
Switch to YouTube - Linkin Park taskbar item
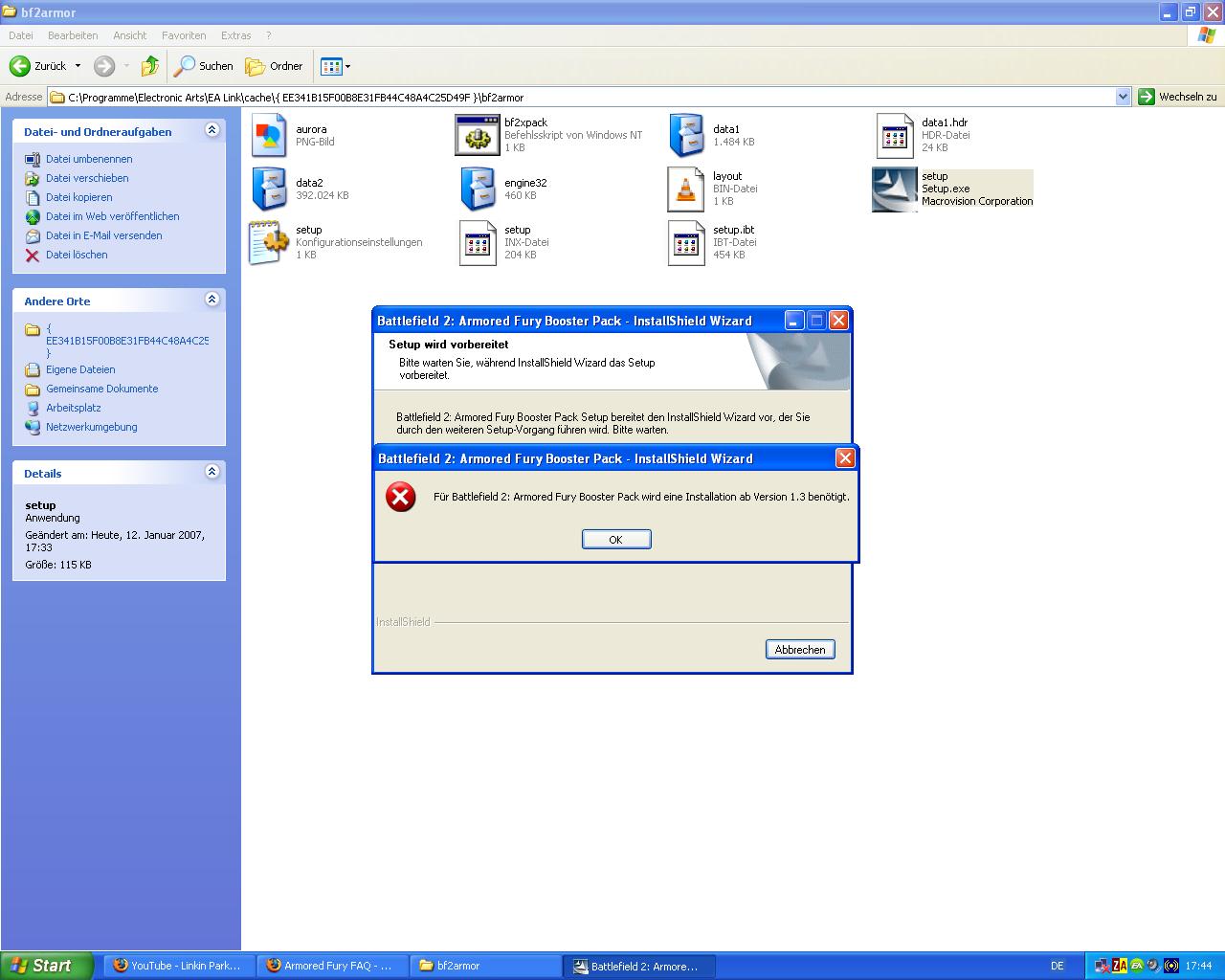click(180, 966)
